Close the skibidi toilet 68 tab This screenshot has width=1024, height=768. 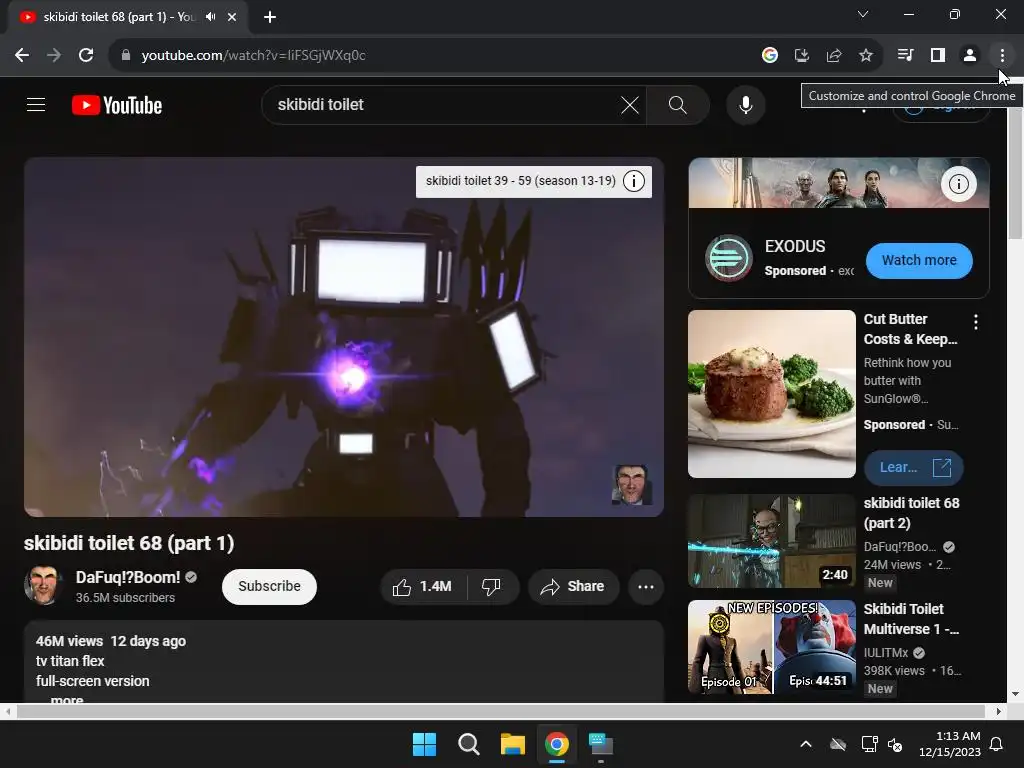coord(232,17)
